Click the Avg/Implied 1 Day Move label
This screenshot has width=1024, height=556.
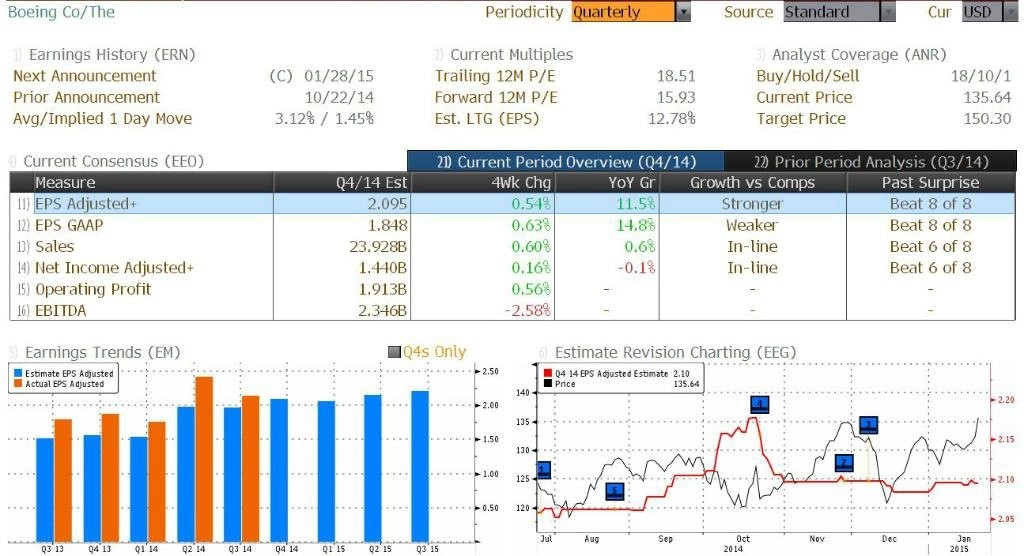(x=103, y=119)
